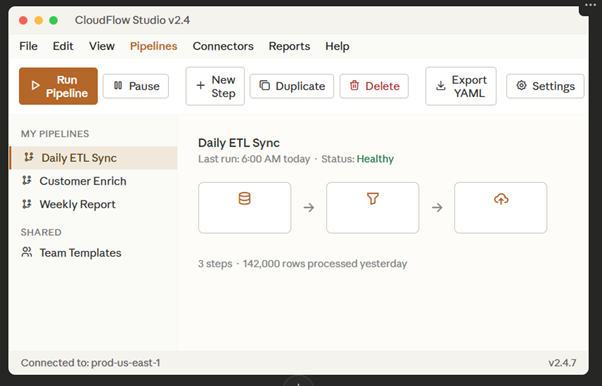
Task: Click the Healthy status text
Action: click(375, 159)
